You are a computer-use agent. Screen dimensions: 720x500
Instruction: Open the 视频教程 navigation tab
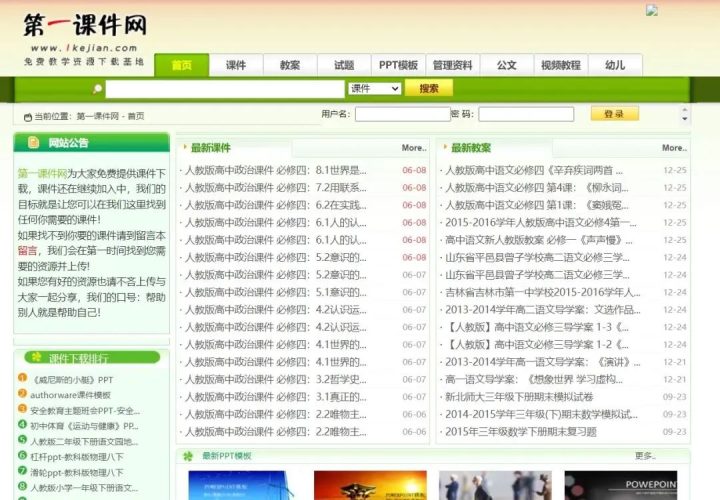pyautogui.click(x=561, y=65)
